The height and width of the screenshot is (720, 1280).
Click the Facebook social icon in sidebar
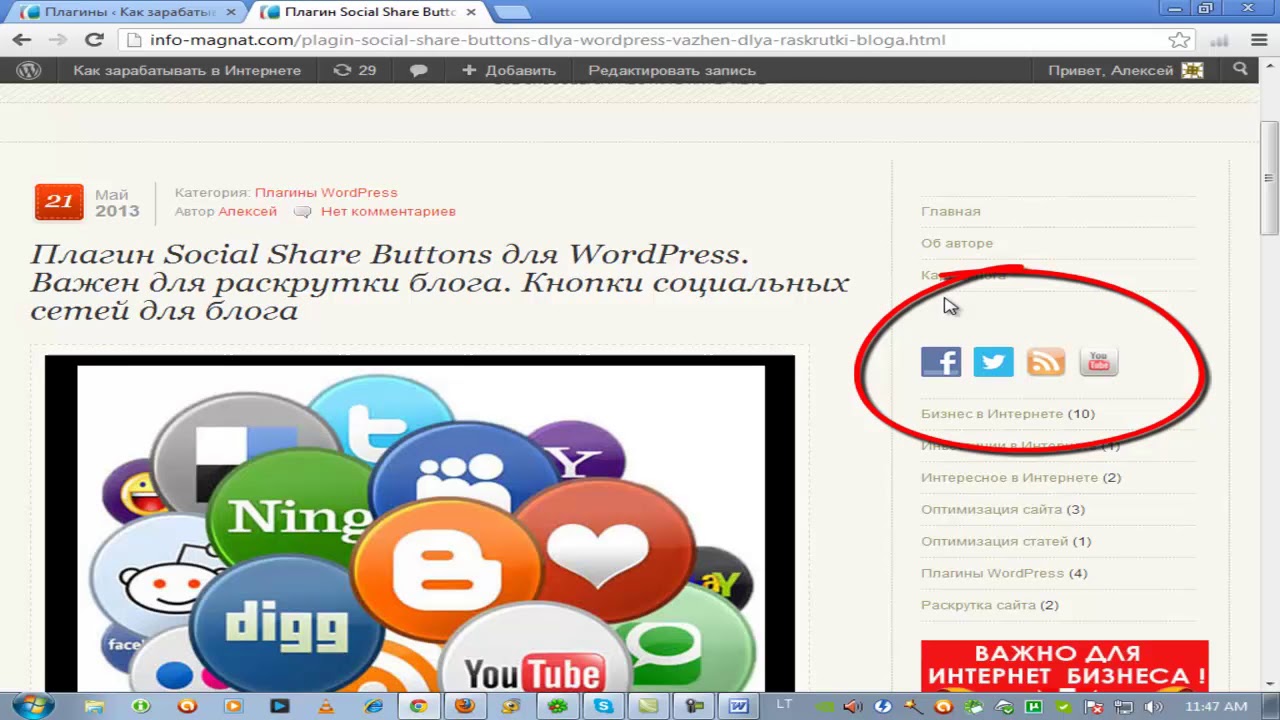click(941, 361)
